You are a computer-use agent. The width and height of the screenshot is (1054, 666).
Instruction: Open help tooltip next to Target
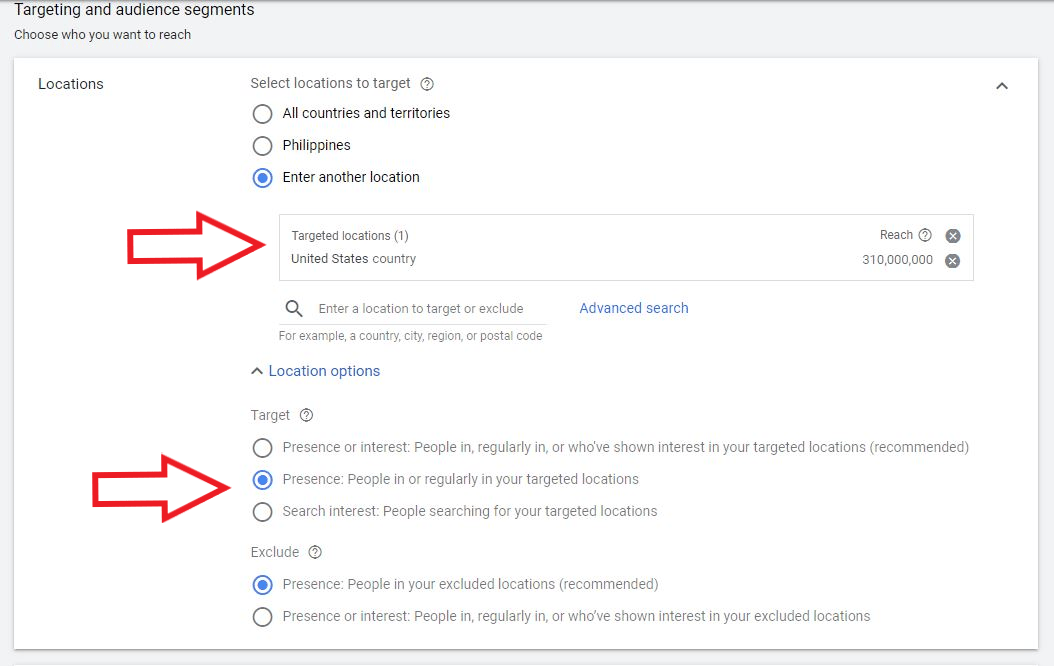pyautogui.click(x=306, y=415)
